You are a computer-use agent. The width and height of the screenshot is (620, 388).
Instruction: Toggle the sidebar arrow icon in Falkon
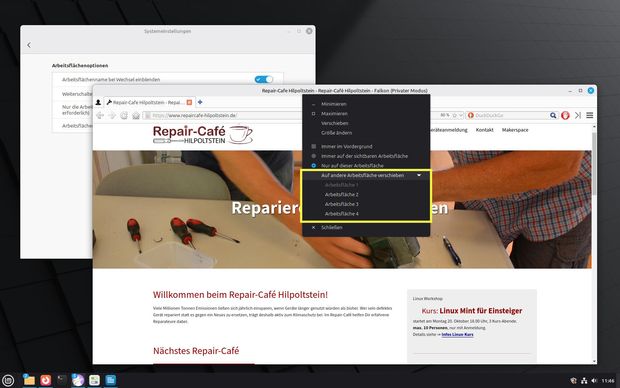(x=578, y=115)
